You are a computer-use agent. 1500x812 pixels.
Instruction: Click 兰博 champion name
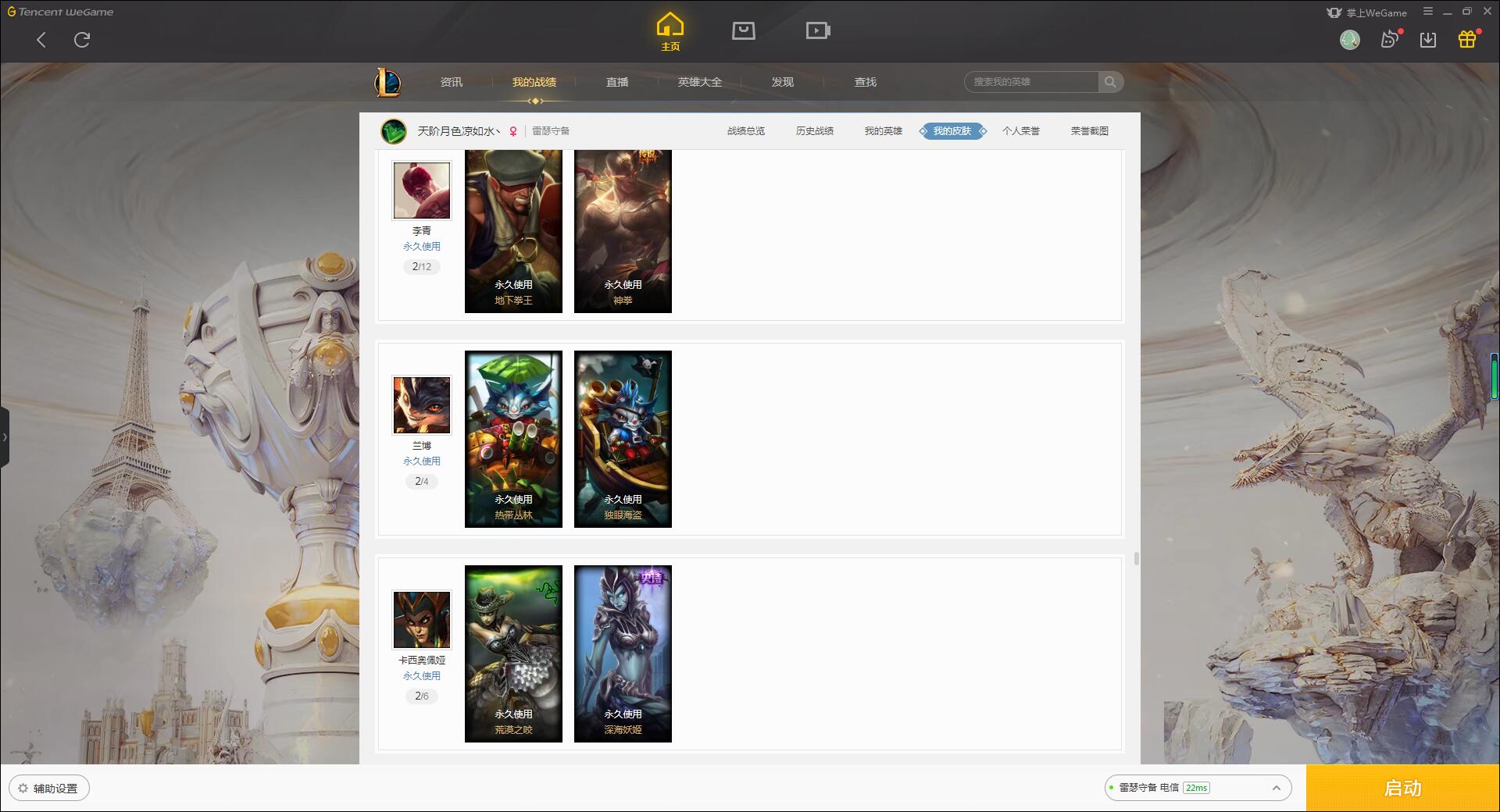pyautogui.click(x=422, y=446)
